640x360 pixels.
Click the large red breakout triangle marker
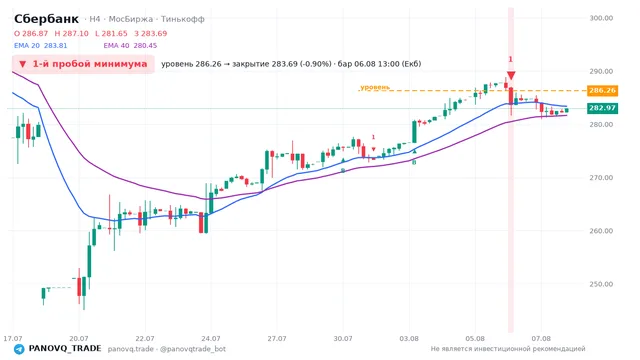[511, 76]
